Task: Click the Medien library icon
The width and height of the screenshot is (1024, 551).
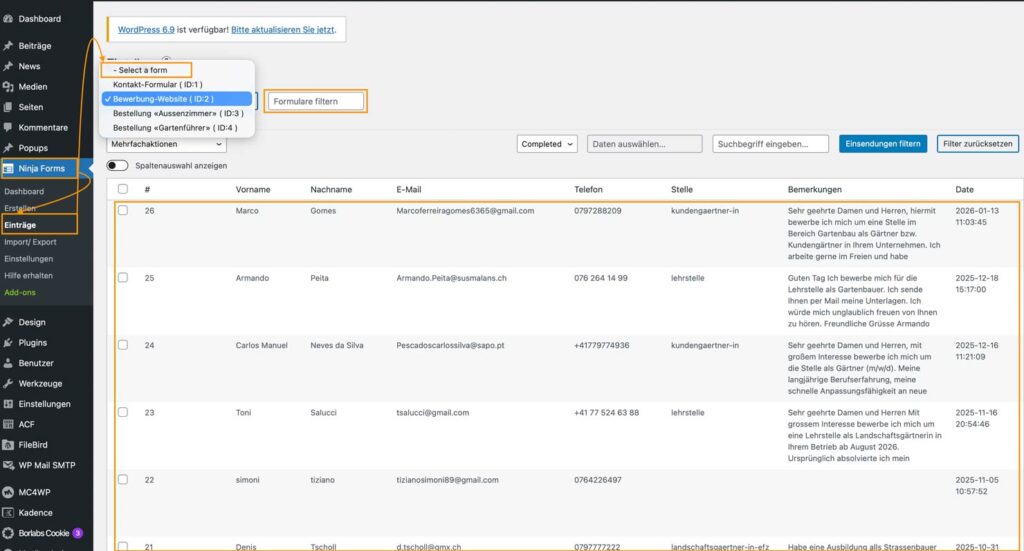Action: (x=9, y=87)
